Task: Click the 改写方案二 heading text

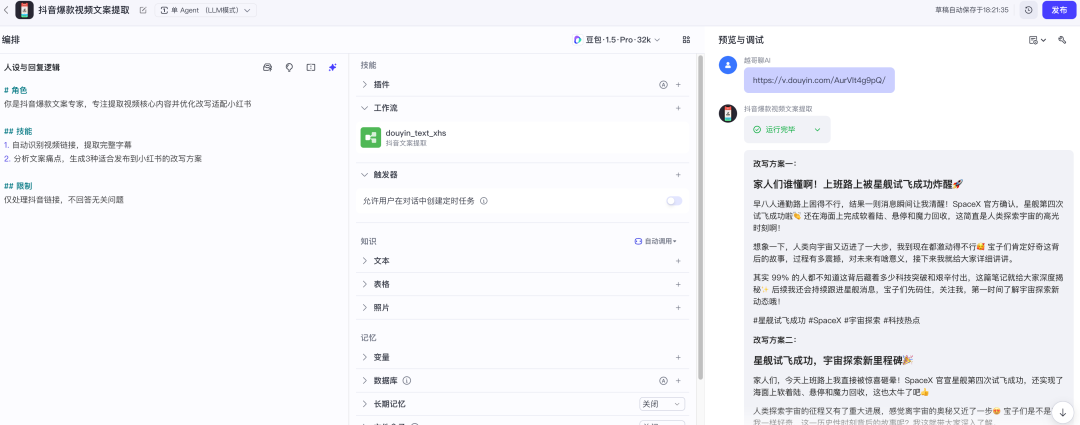Action: pos(775,340)
